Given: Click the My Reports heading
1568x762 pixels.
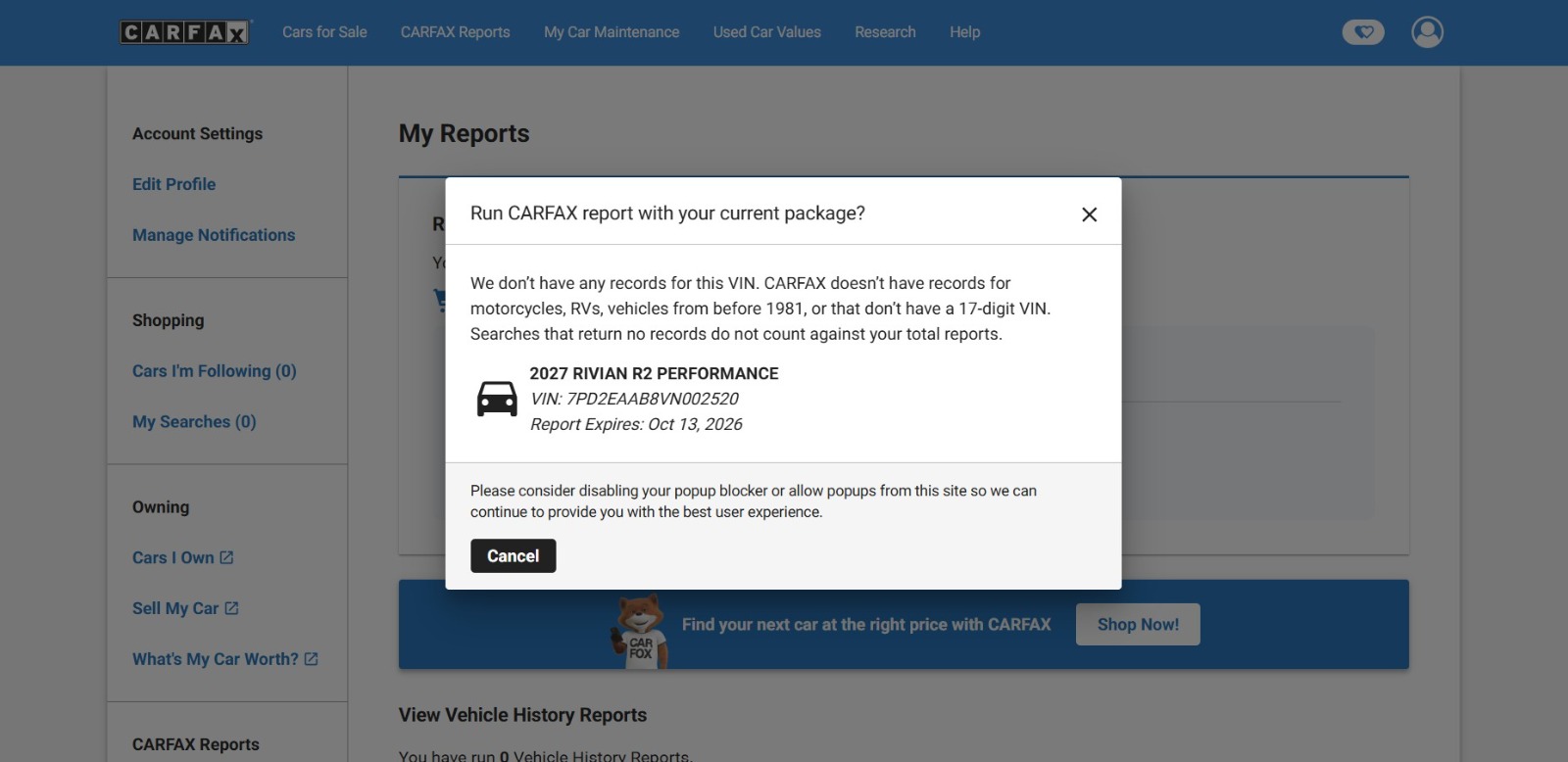Looking at the screenshot, I should [464, 134].
